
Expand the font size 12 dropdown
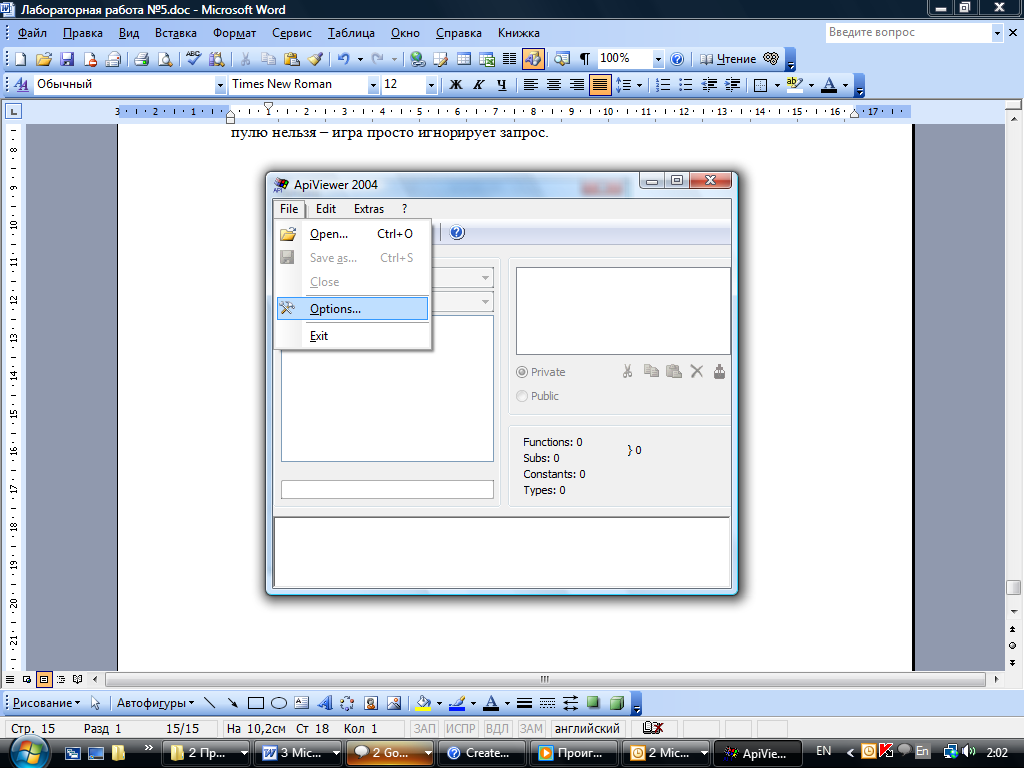430,85
